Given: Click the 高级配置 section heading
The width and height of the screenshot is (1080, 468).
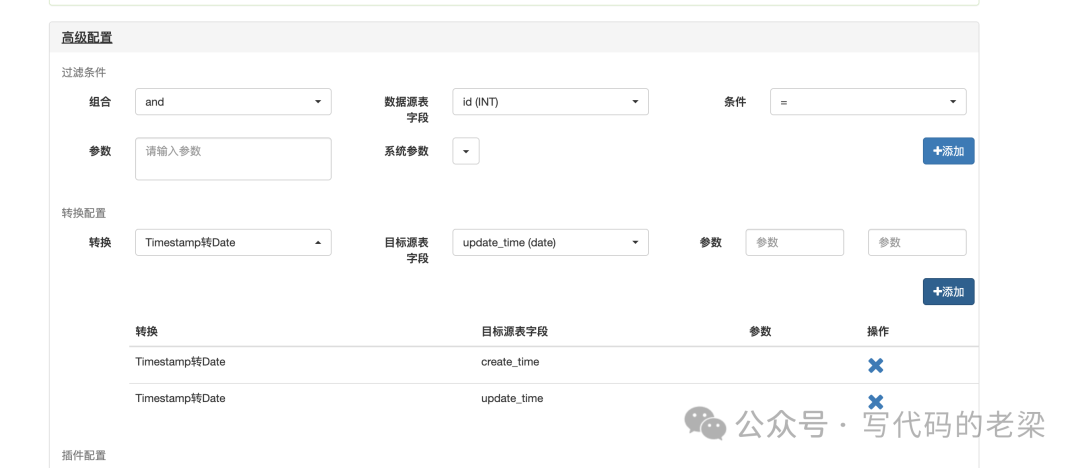Looking at the screenshot, I should (87, 38).
